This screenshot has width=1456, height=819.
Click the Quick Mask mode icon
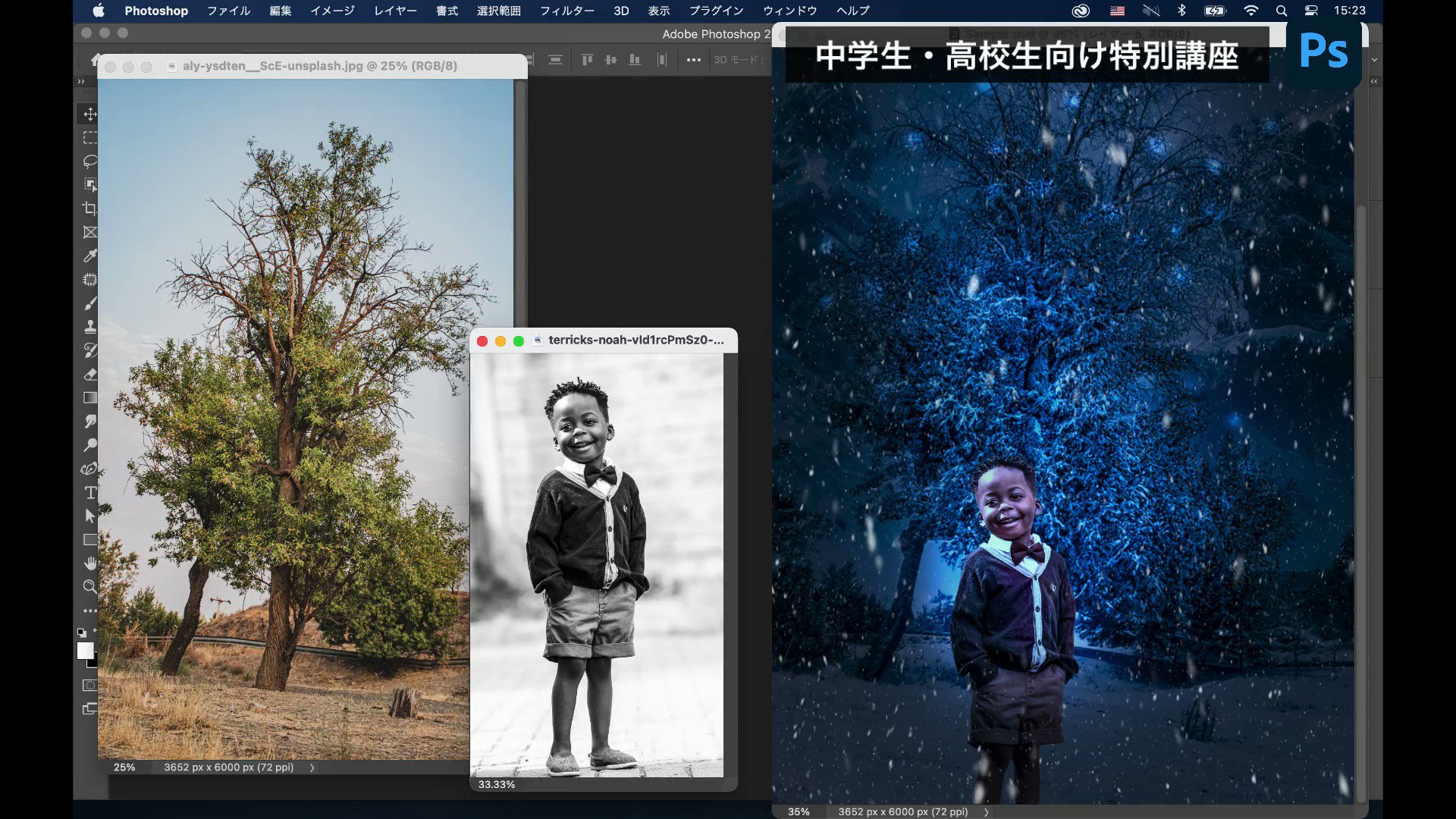tap(89, 685)
